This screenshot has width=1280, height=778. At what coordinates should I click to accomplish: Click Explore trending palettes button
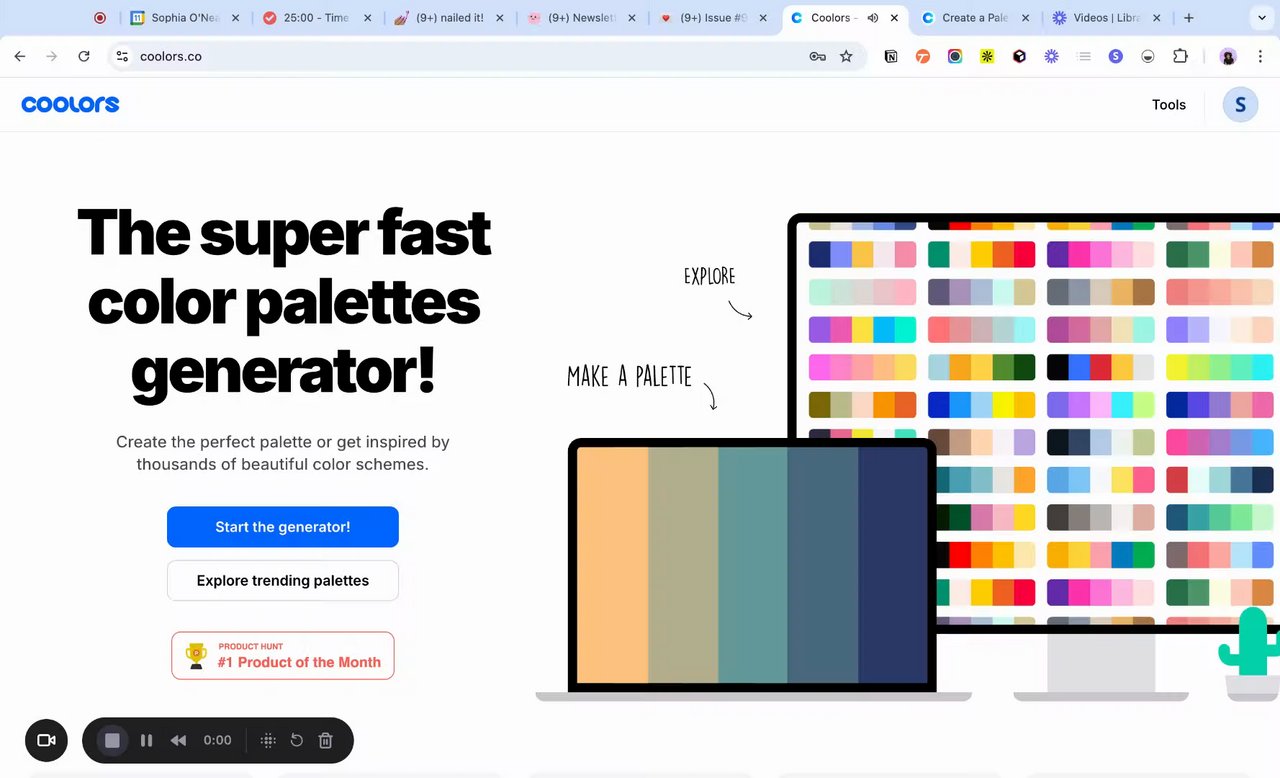[x=283, y=581]
